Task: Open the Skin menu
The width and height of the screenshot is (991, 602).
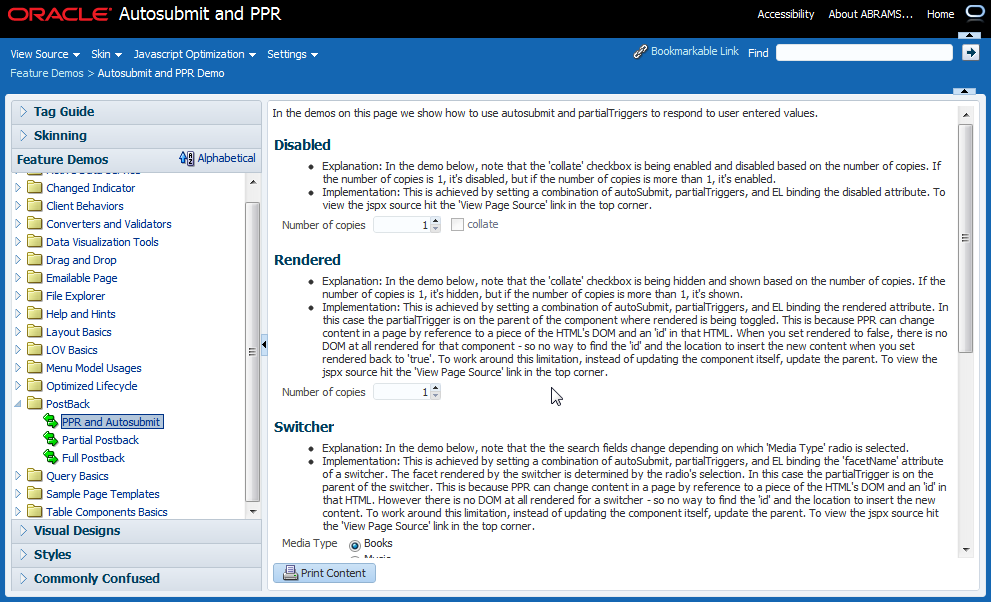Action: (x=106, y=54)
